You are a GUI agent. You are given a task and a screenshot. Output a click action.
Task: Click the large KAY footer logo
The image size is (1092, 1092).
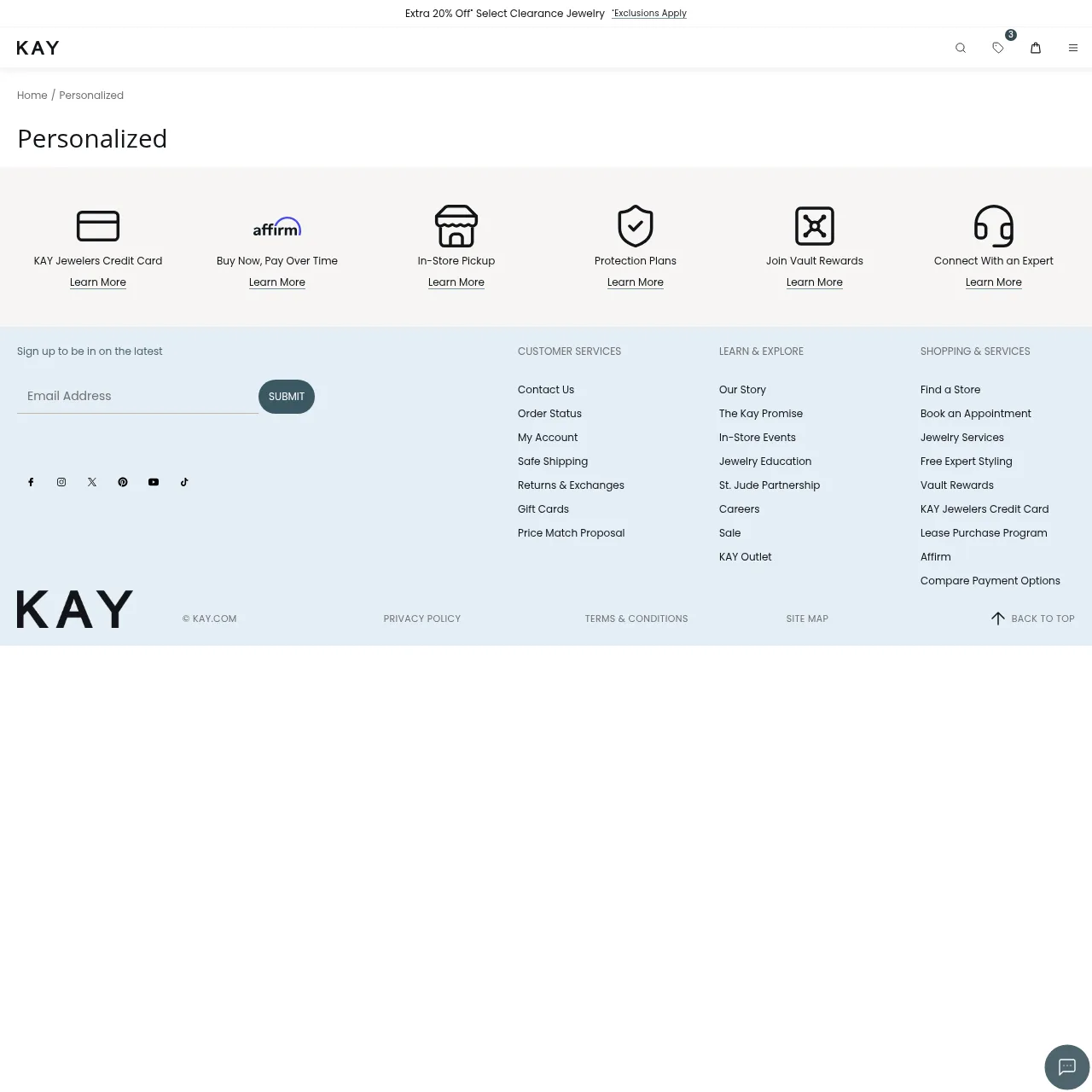(75, 609)
